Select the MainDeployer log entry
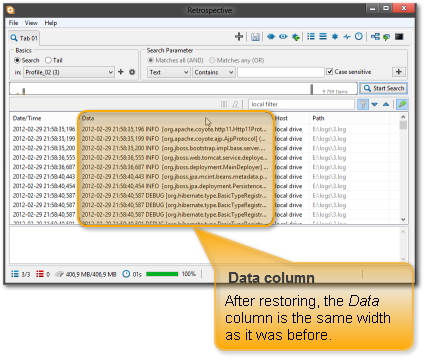 (x=204, y=167)
